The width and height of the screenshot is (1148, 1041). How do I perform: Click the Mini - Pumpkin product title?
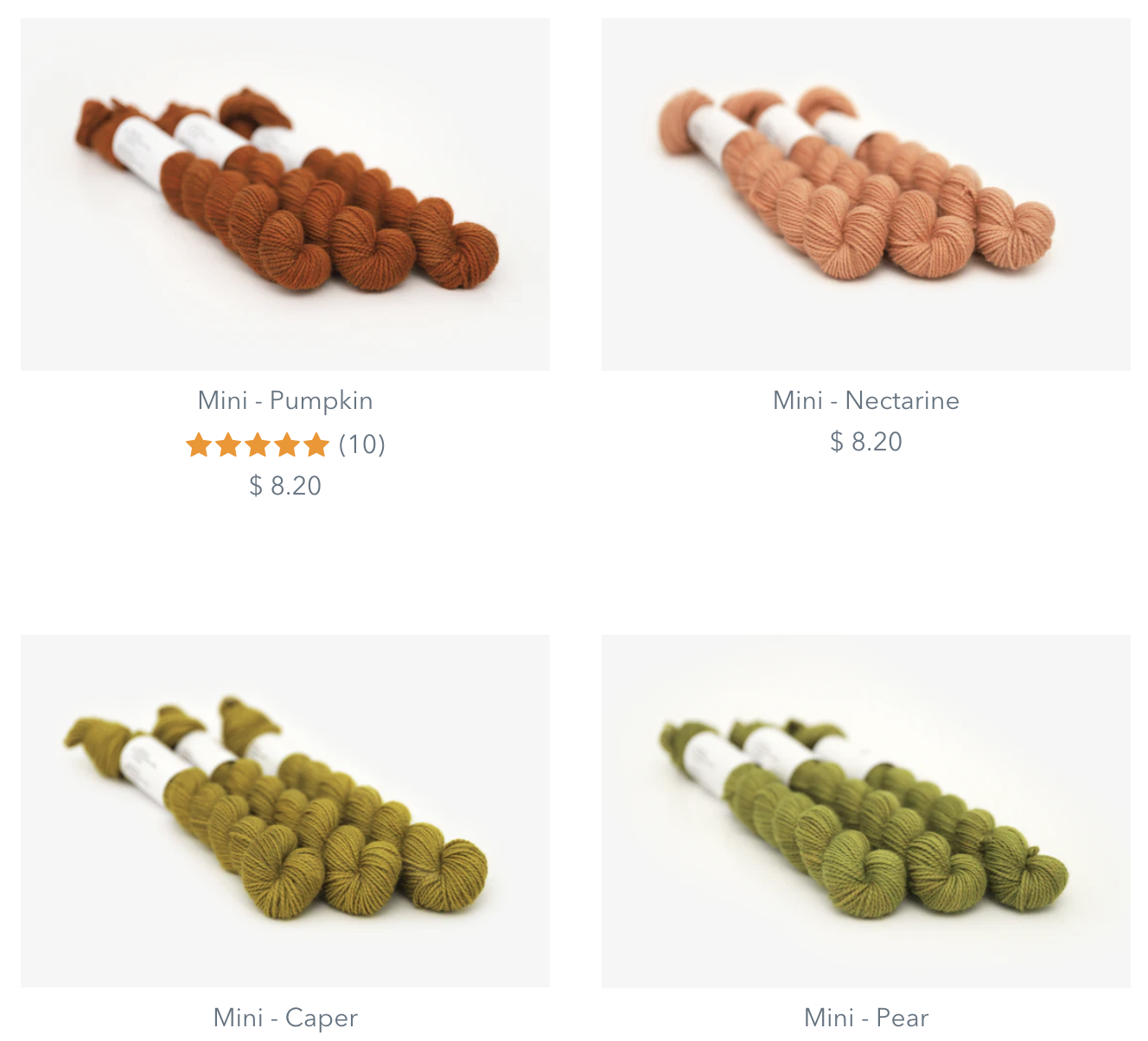[x=285, y=400]
